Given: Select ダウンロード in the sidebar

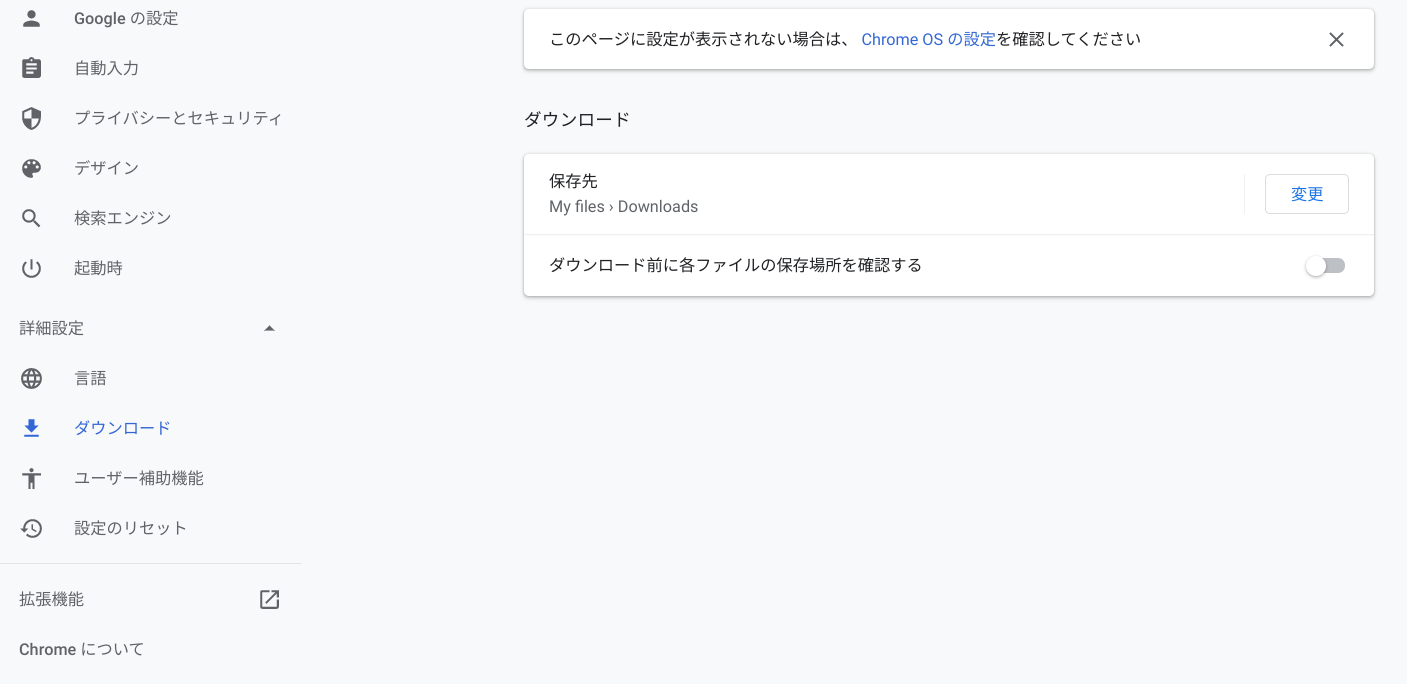Looking at the screenshot, I should (x=123, y=428).
